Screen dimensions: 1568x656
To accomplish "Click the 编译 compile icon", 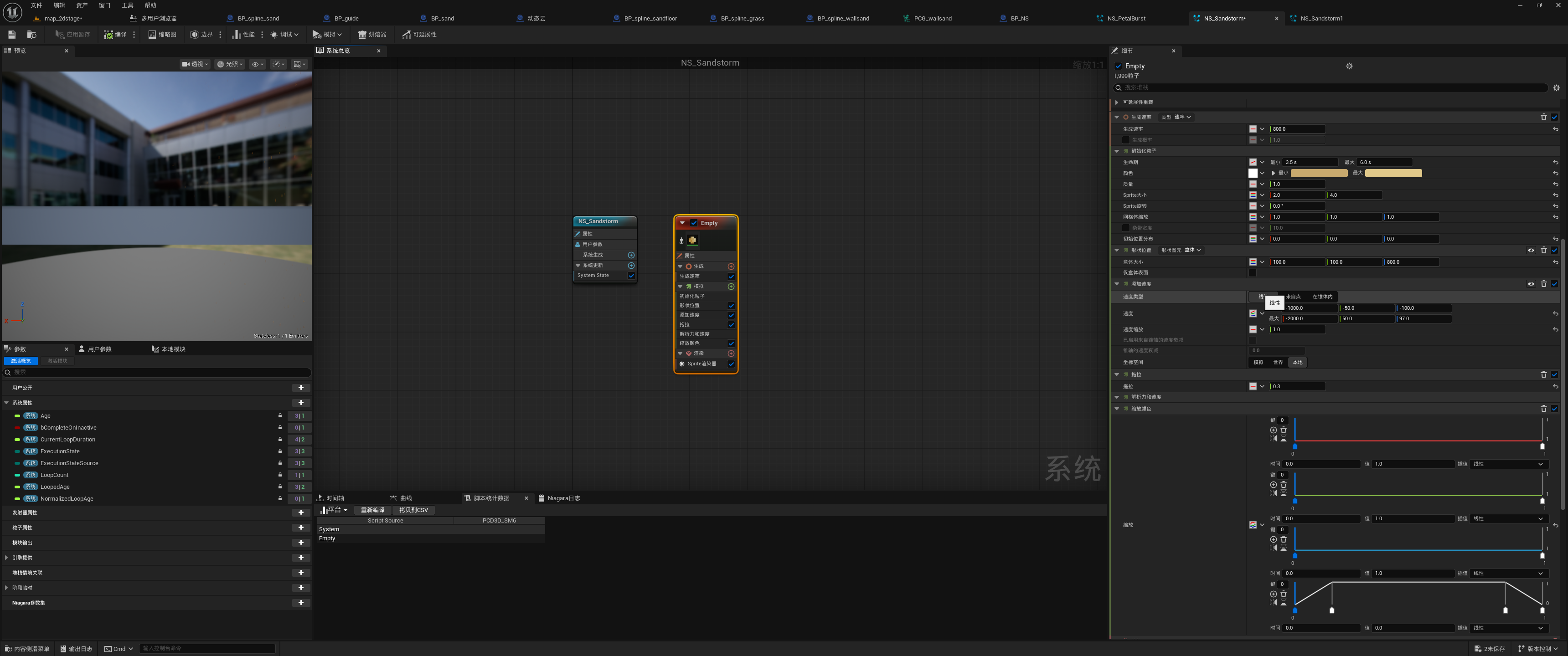I will point(108,35).
